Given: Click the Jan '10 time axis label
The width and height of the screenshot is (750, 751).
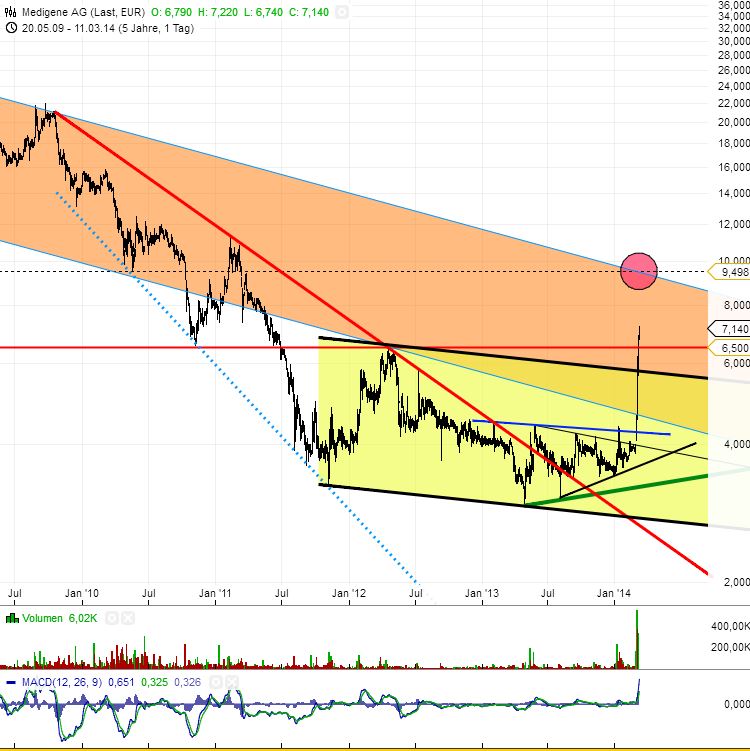Looking at the screenshot, I should point(82,593).
